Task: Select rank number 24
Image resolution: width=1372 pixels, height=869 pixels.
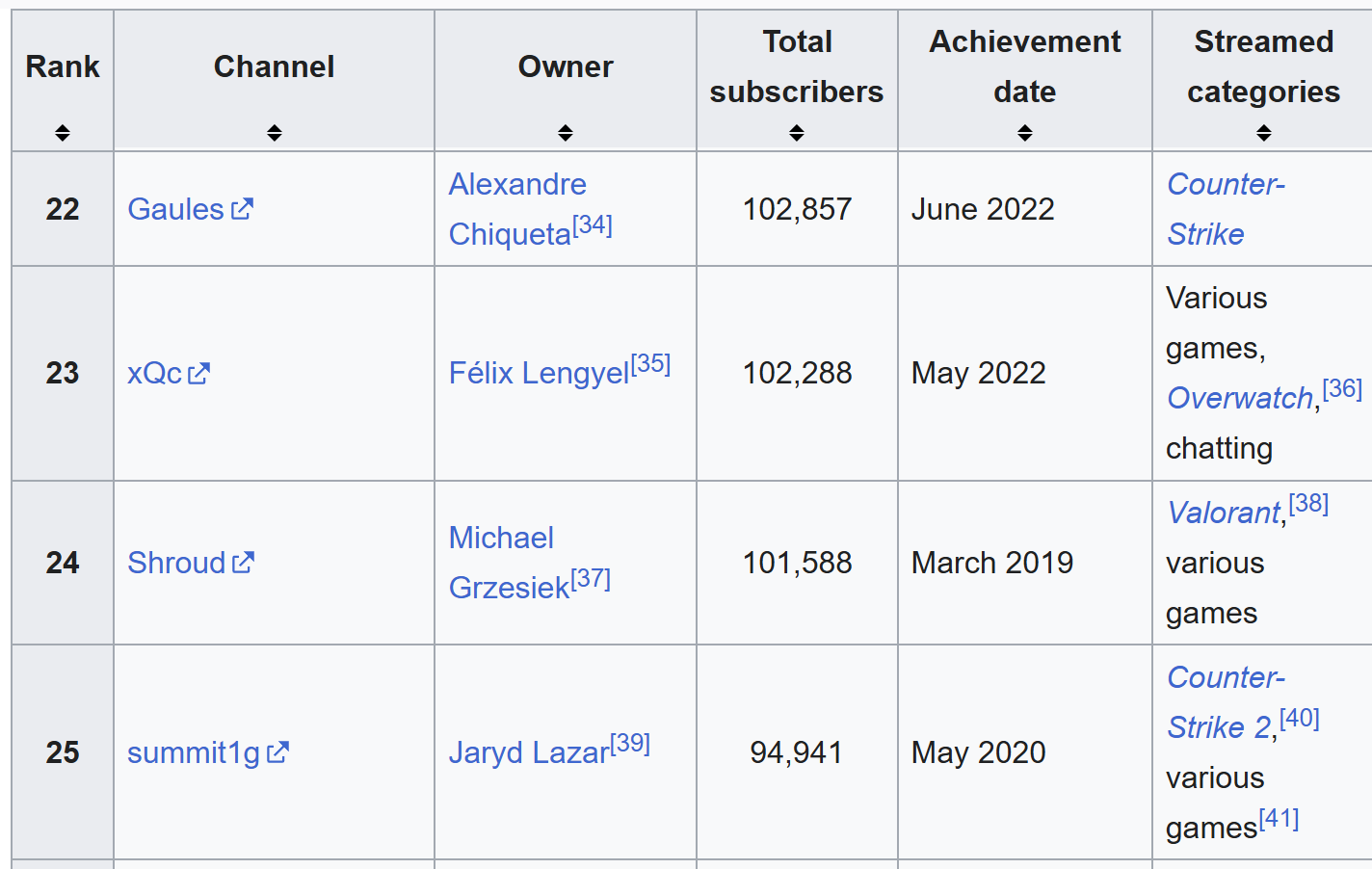Action: tap(63, 563)
